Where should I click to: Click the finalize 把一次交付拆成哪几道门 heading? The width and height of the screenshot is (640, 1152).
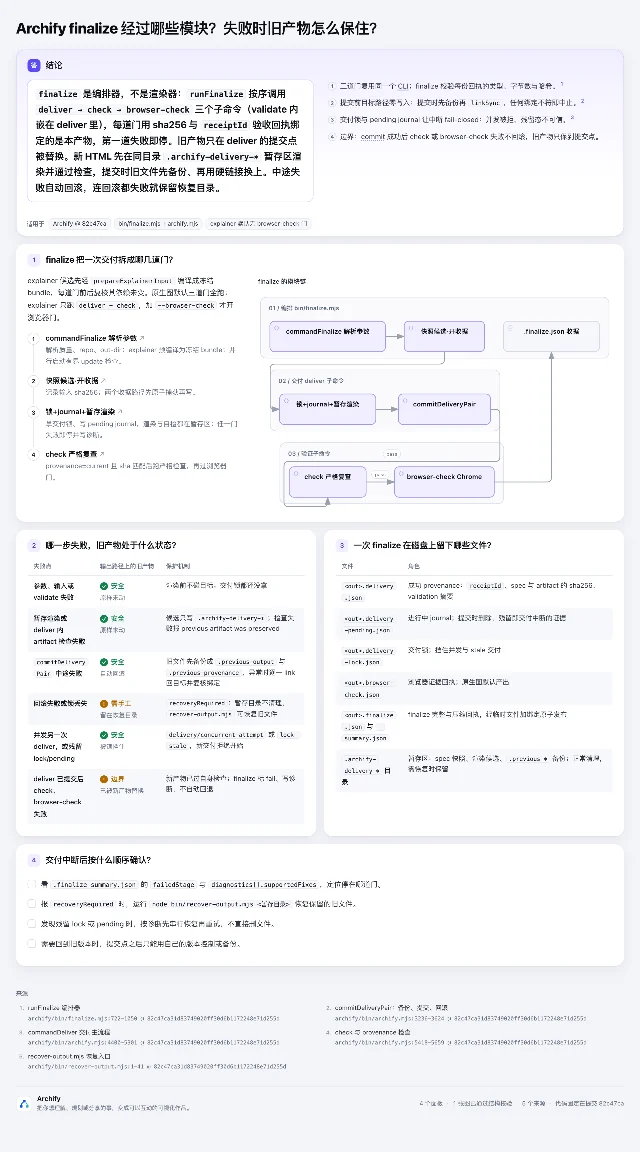tap(109, 259)
